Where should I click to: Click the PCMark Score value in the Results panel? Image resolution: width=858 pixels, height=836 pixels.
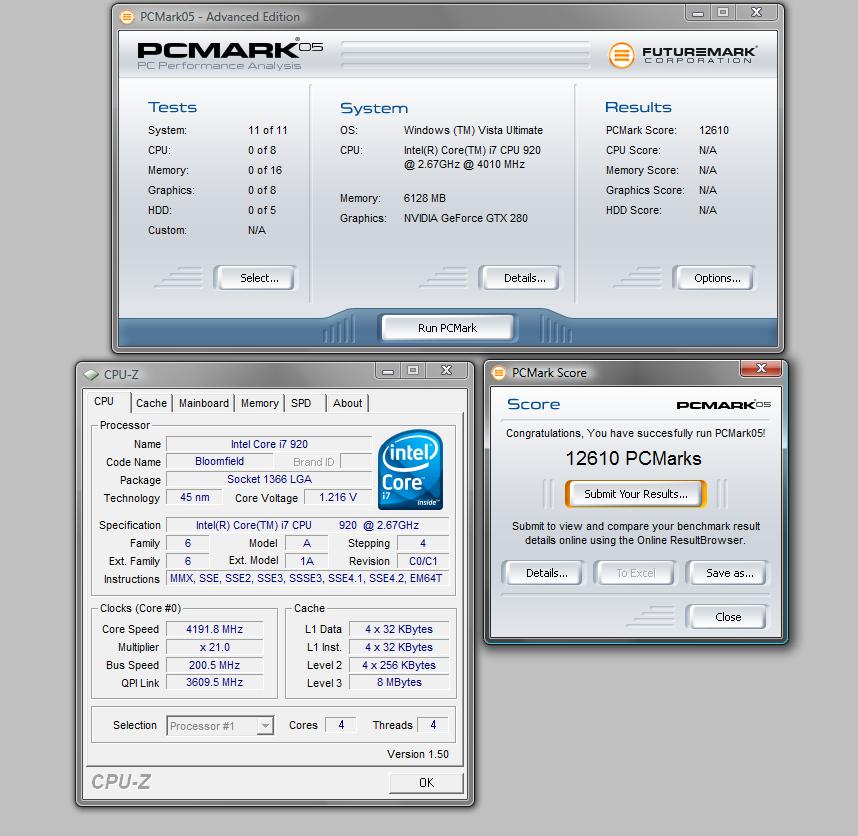click(714, 130)
